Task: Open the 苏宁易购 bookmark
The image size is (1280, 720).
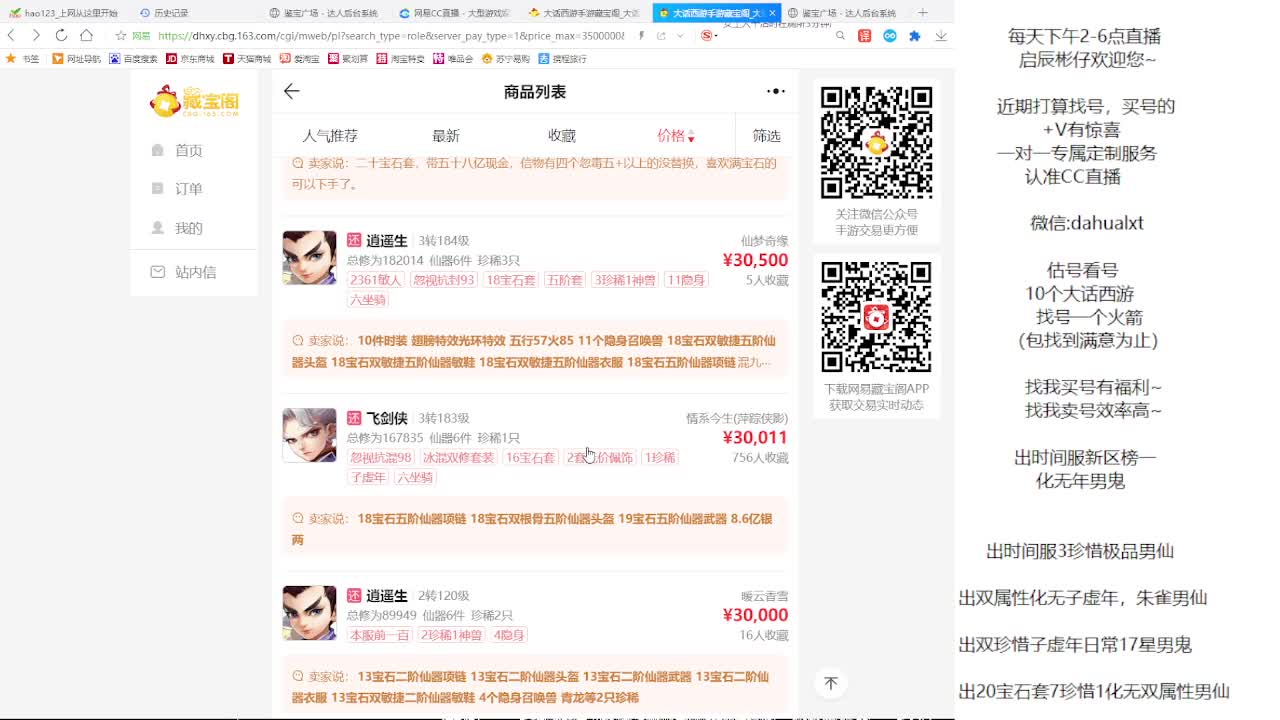Action: tap(505, 59)
